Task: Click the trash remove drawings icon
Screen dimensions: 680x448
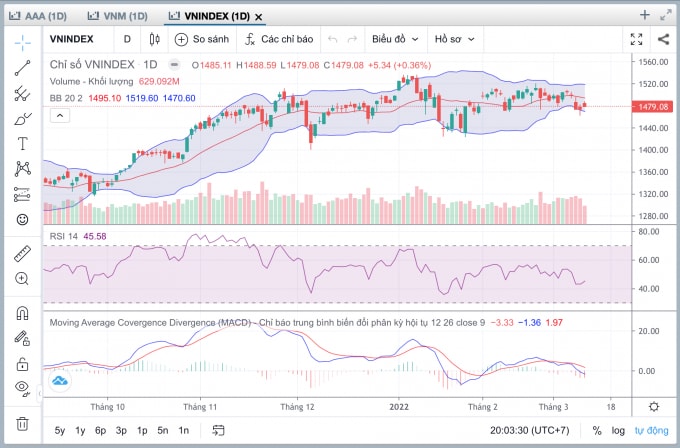Action: [x=23, y=423]
